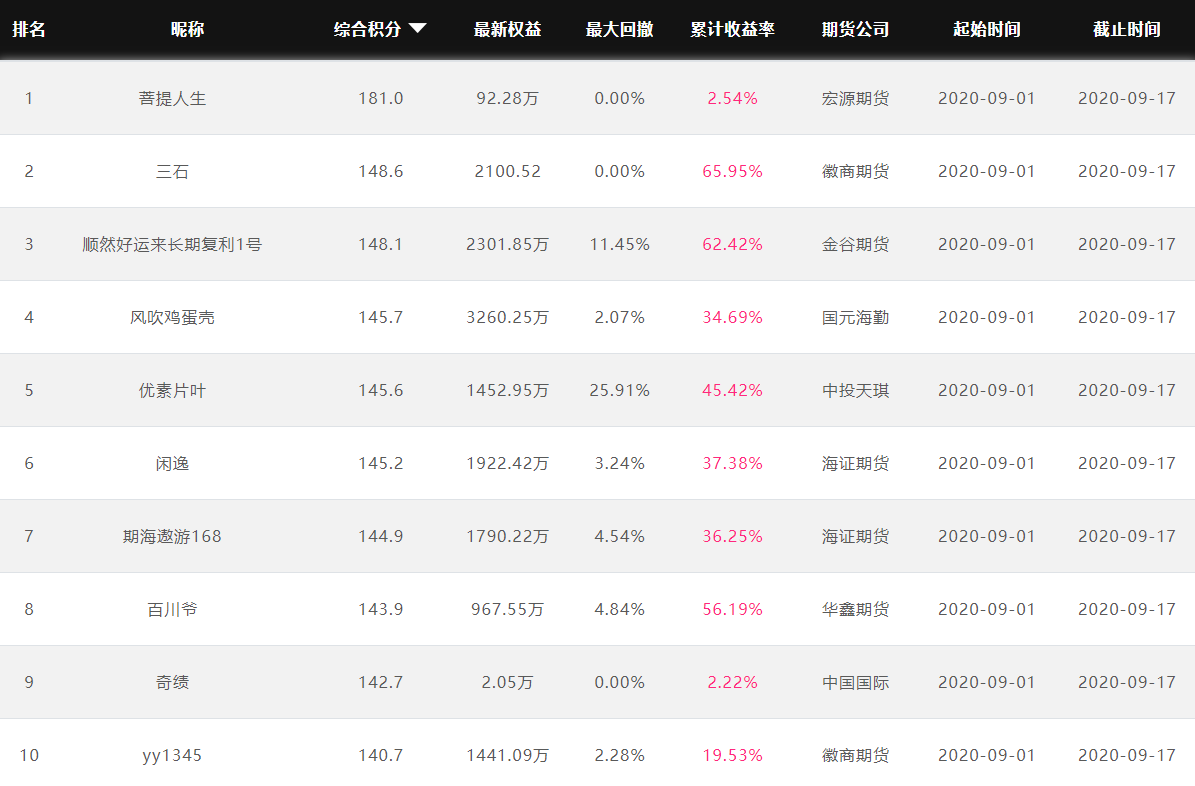This screenshot has width=1195, height=786.
Task: Click the 期货公司 column header
Action: coord(855,29)
